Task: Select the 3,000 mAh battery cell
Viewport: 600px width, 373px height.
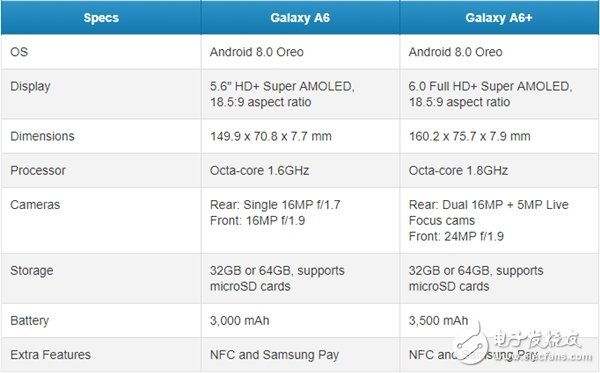Action: (x=300, y=321)
